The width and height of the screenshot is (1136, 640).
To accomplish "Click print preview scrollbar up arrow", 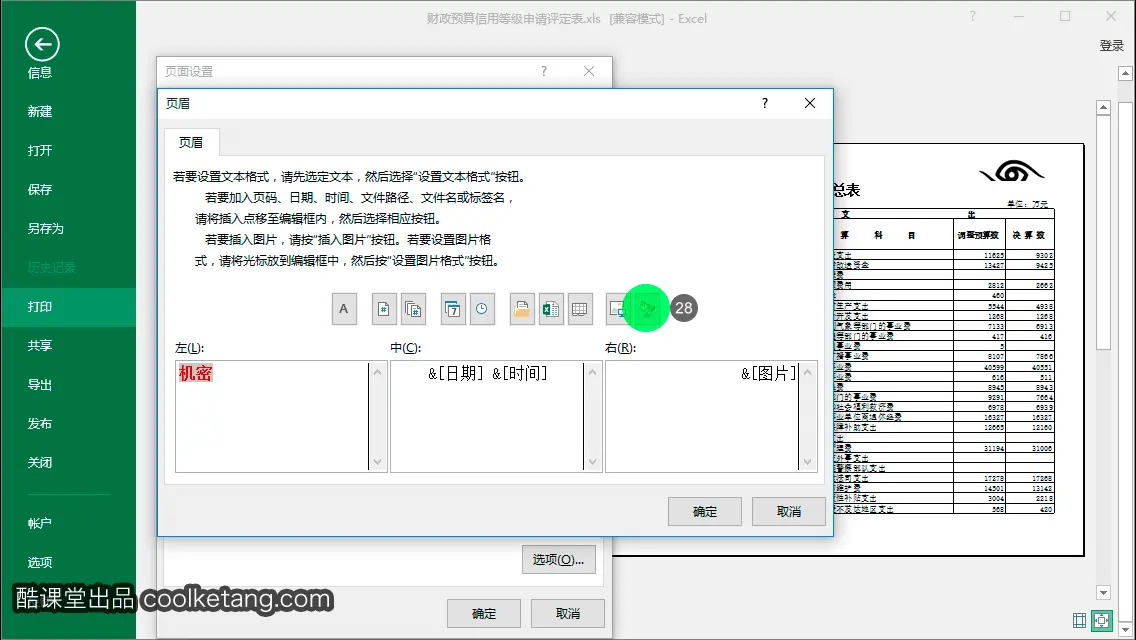I will click(x=1103, y=107).
